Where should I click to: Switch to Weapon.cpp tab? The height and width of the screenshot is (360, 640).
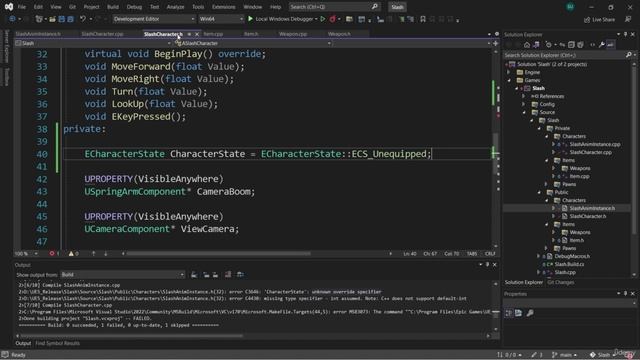click(293, 34)
